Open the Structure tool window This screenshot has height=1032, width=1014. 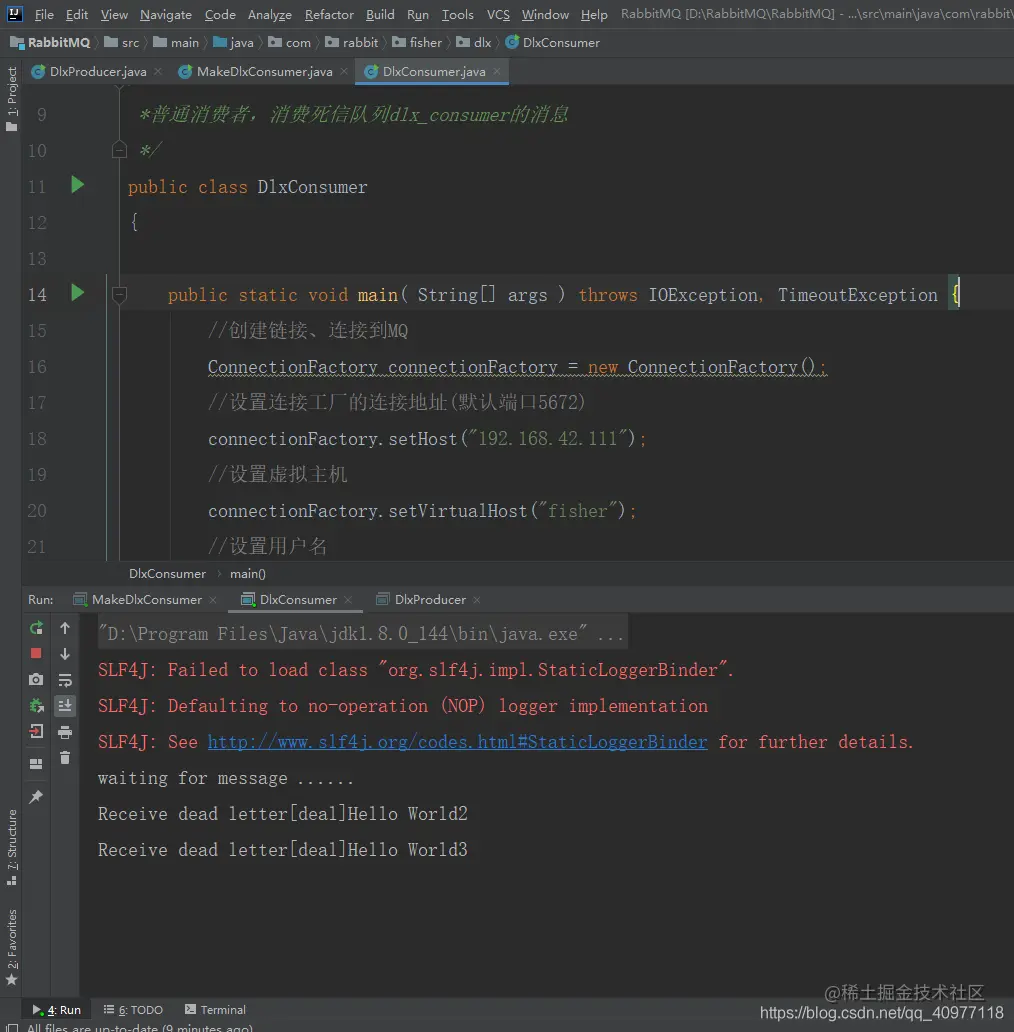(x=11, y=846)
